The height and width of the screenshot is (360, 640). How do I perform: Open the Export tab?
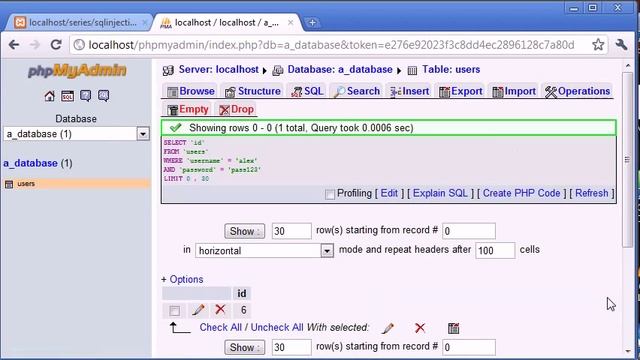[461, 91]
